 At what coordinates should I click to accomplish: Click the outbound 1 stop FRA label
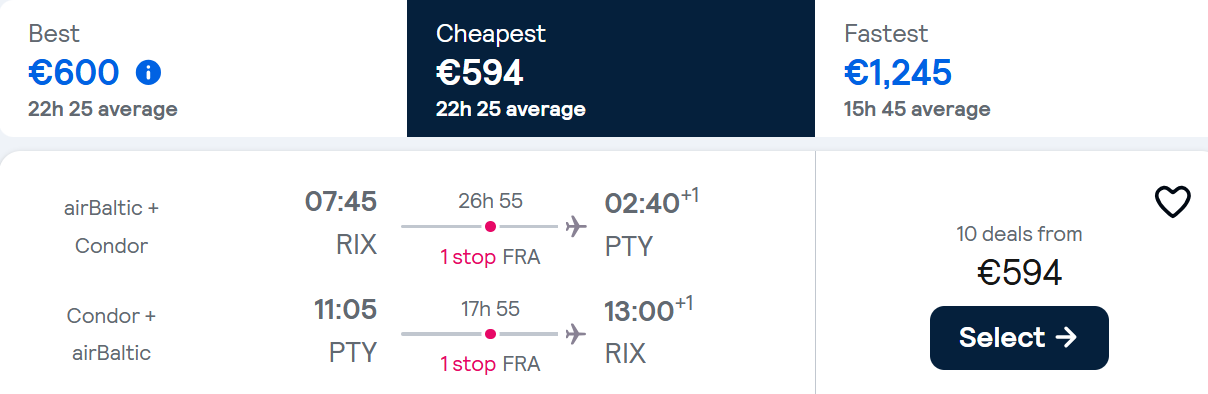point(490,257)
